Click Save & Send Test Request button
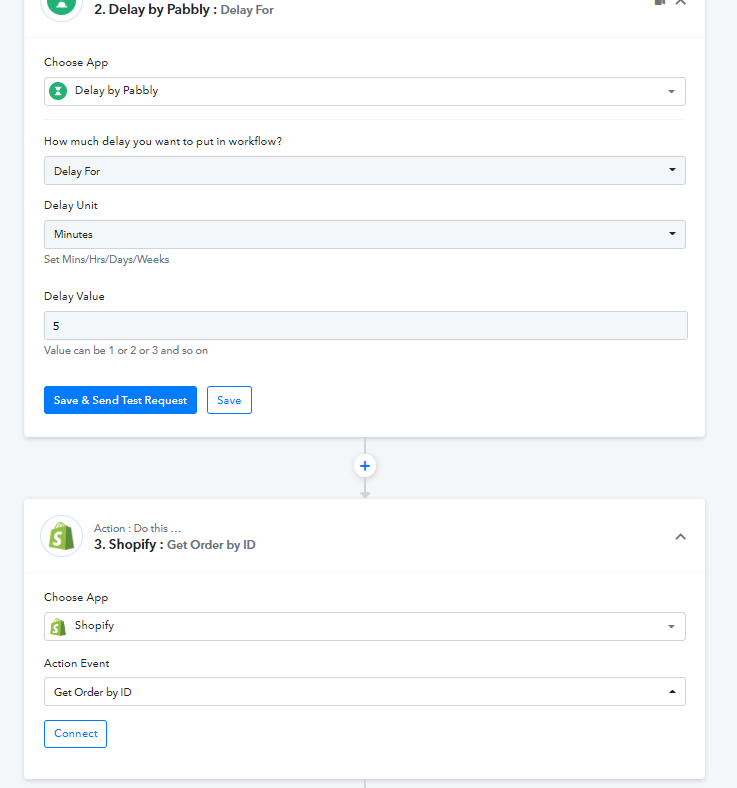 point(121,400)
